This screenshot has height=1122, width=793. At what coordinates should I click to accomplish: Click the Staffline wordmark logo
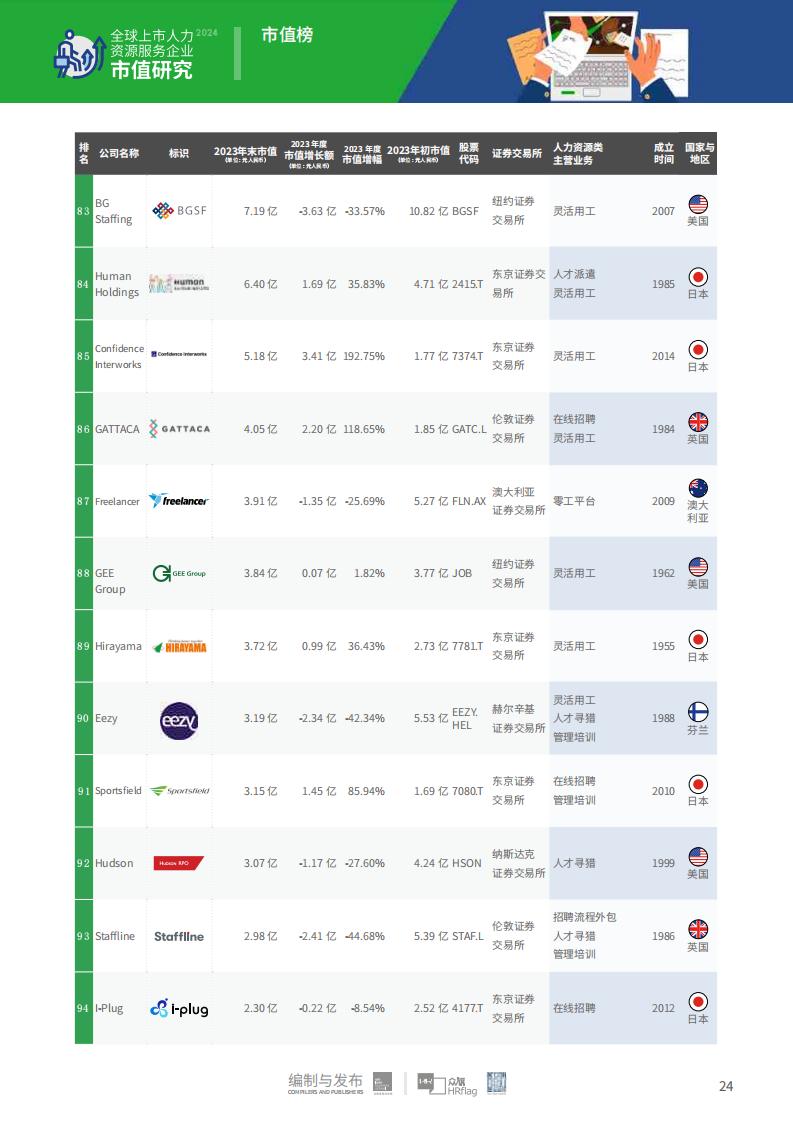pyautogui.click(x=179, y=936)
